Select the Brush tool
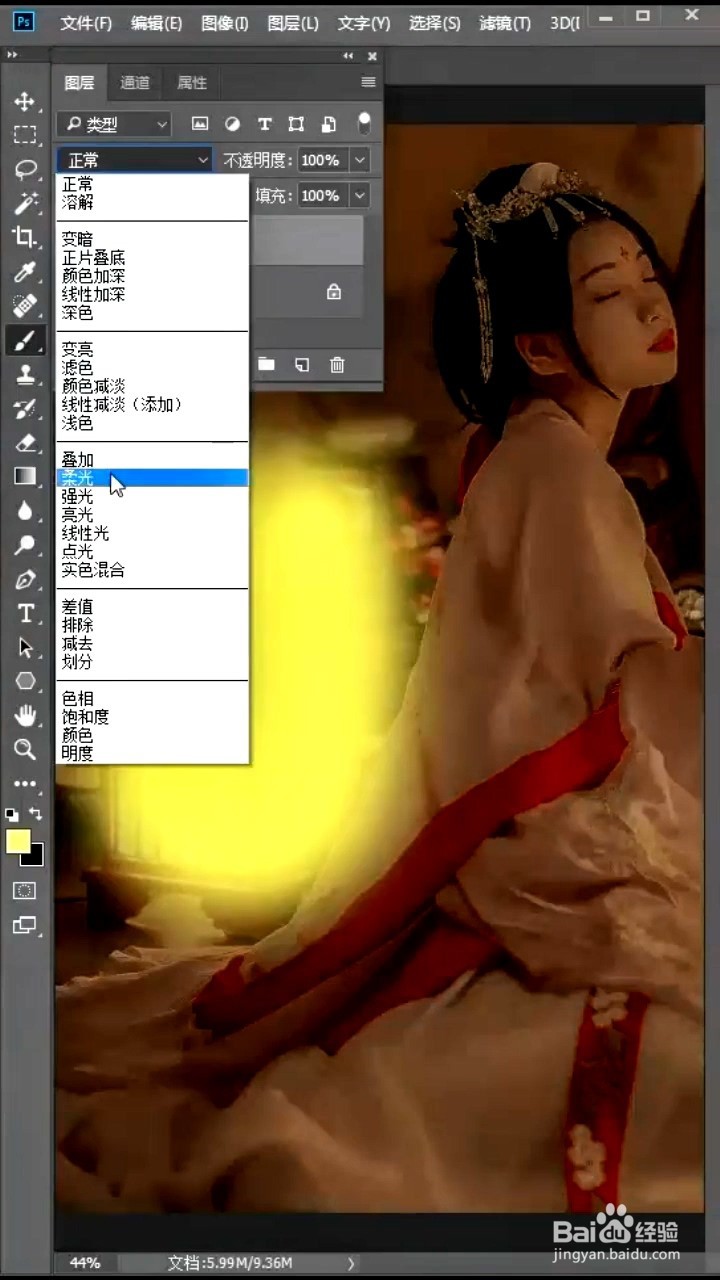 (x=25, y=340)
